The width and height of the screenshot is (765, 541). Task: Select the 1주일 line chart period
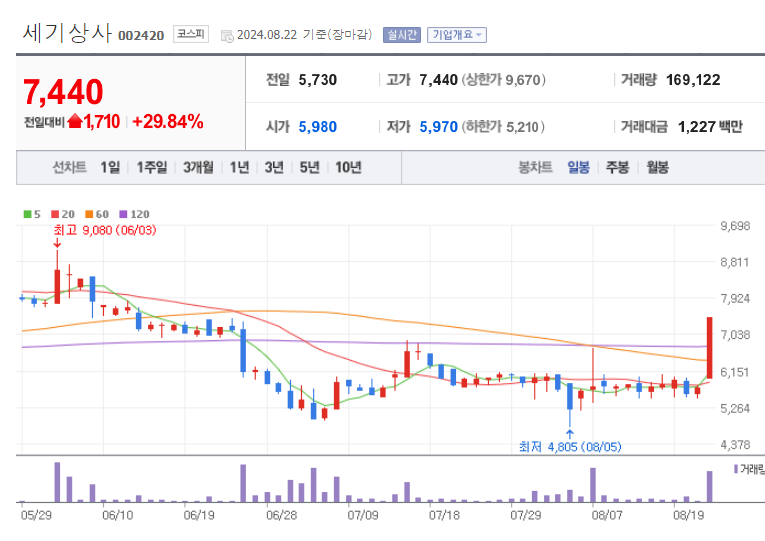[x=153, y=167]
